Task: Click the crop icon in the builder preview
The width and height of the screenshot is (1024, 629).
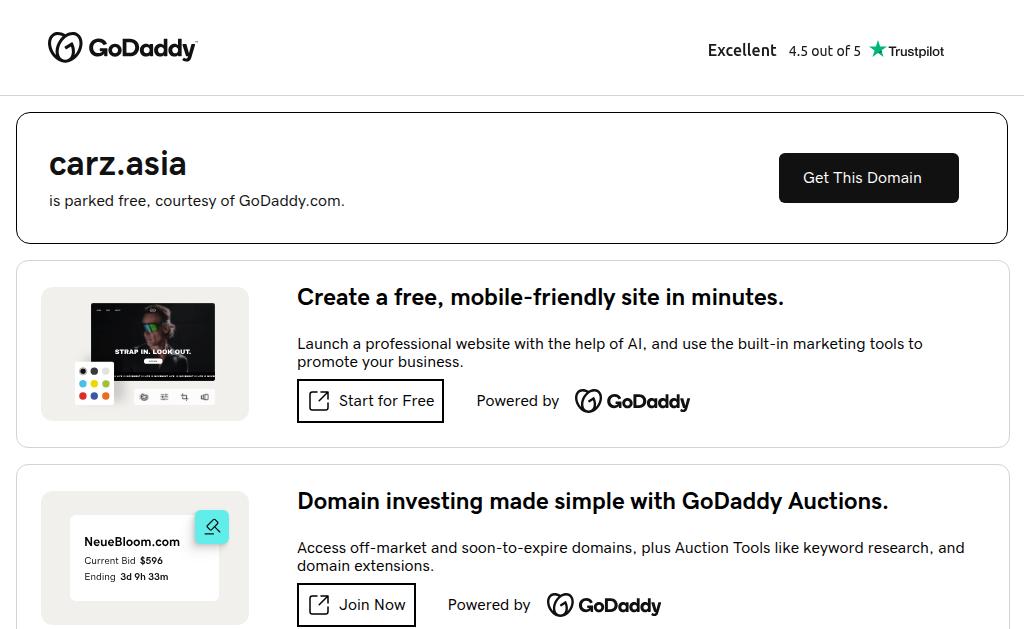Action: tap(184, 397)
